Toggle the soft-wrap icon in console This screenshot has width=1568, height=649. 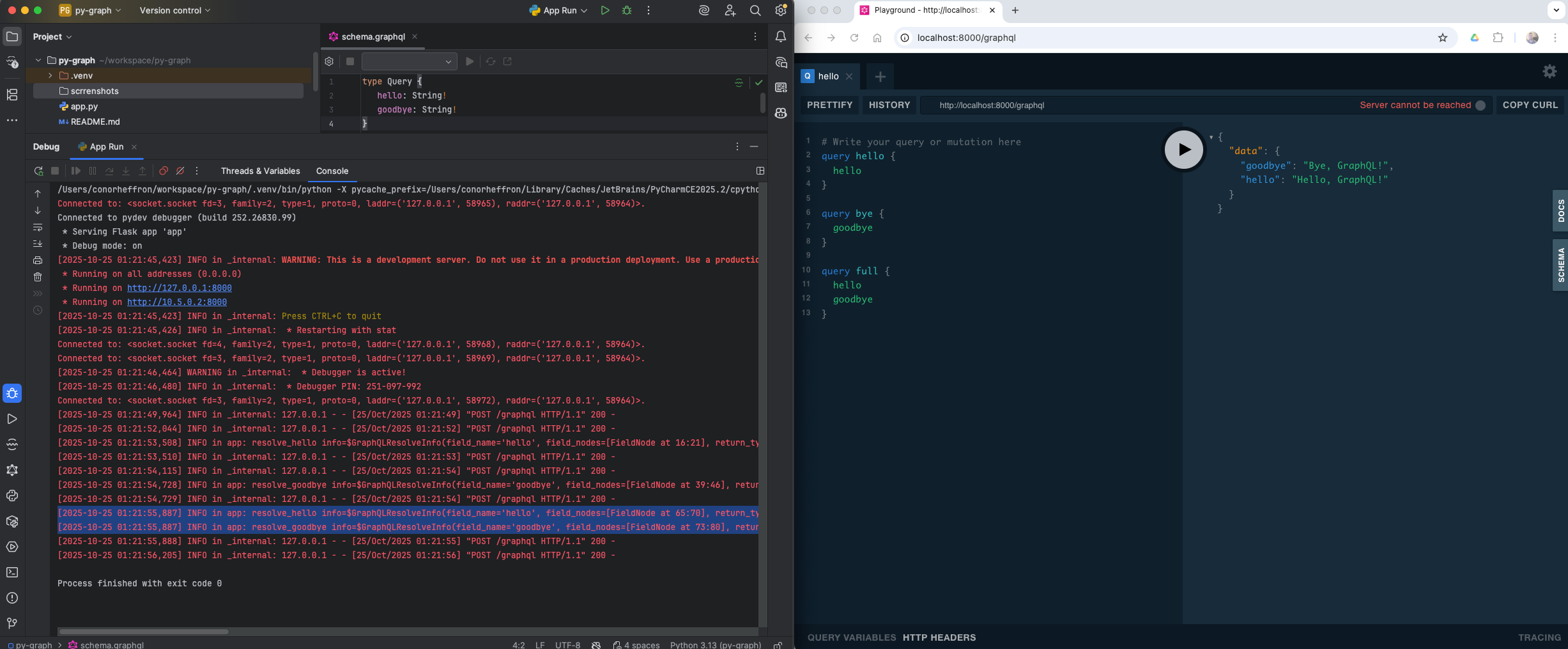38,228
